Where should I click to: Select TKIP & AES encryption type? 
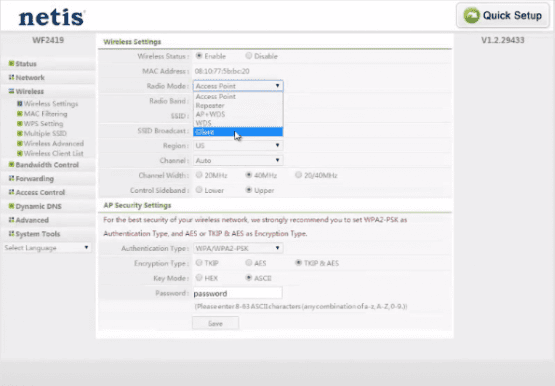point(298,263)
